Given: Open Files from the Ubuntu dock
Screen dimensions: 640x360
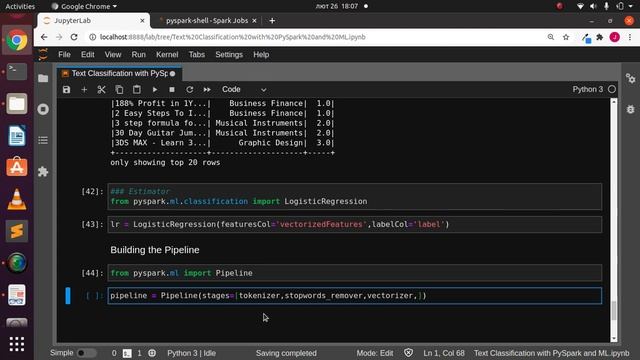Looking at the screenshot, I should 17,104.
